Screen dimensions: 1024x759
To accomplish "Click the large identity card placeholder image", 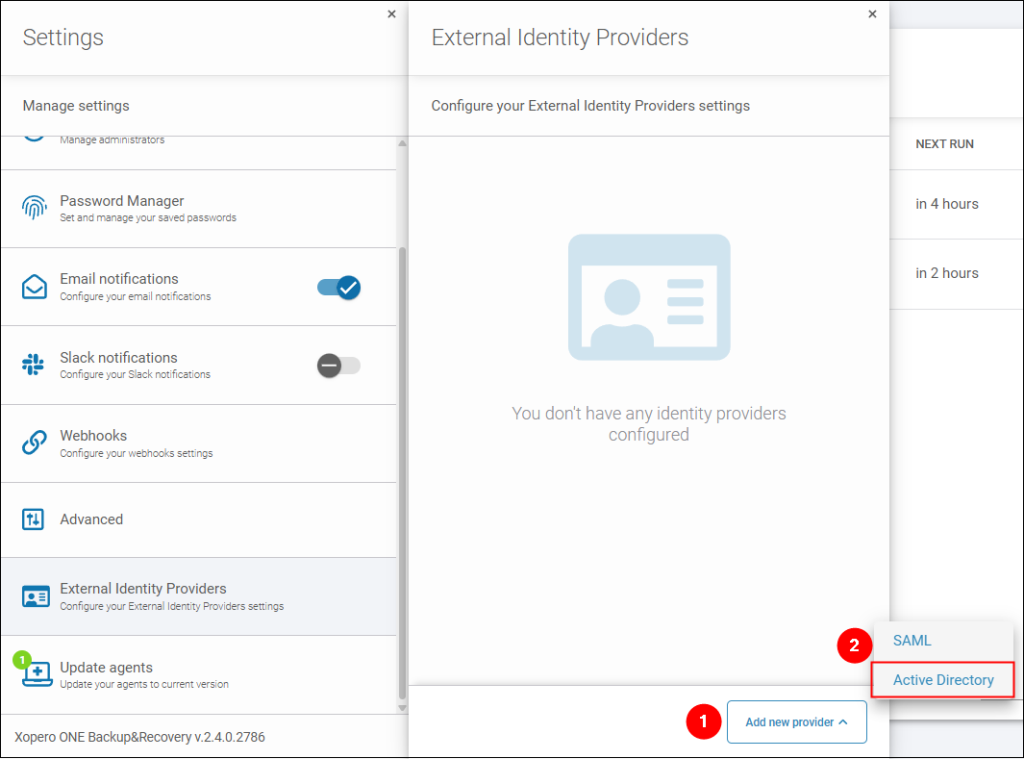I will [649, 297].
